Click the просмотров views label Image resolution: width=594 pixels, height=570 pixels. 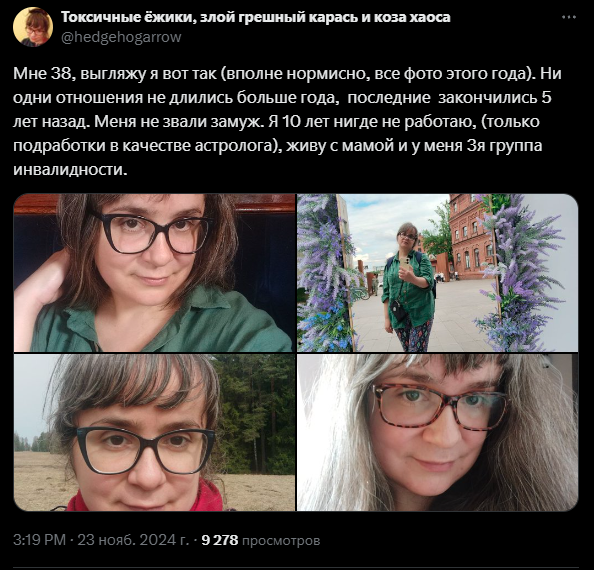(281, 541)
